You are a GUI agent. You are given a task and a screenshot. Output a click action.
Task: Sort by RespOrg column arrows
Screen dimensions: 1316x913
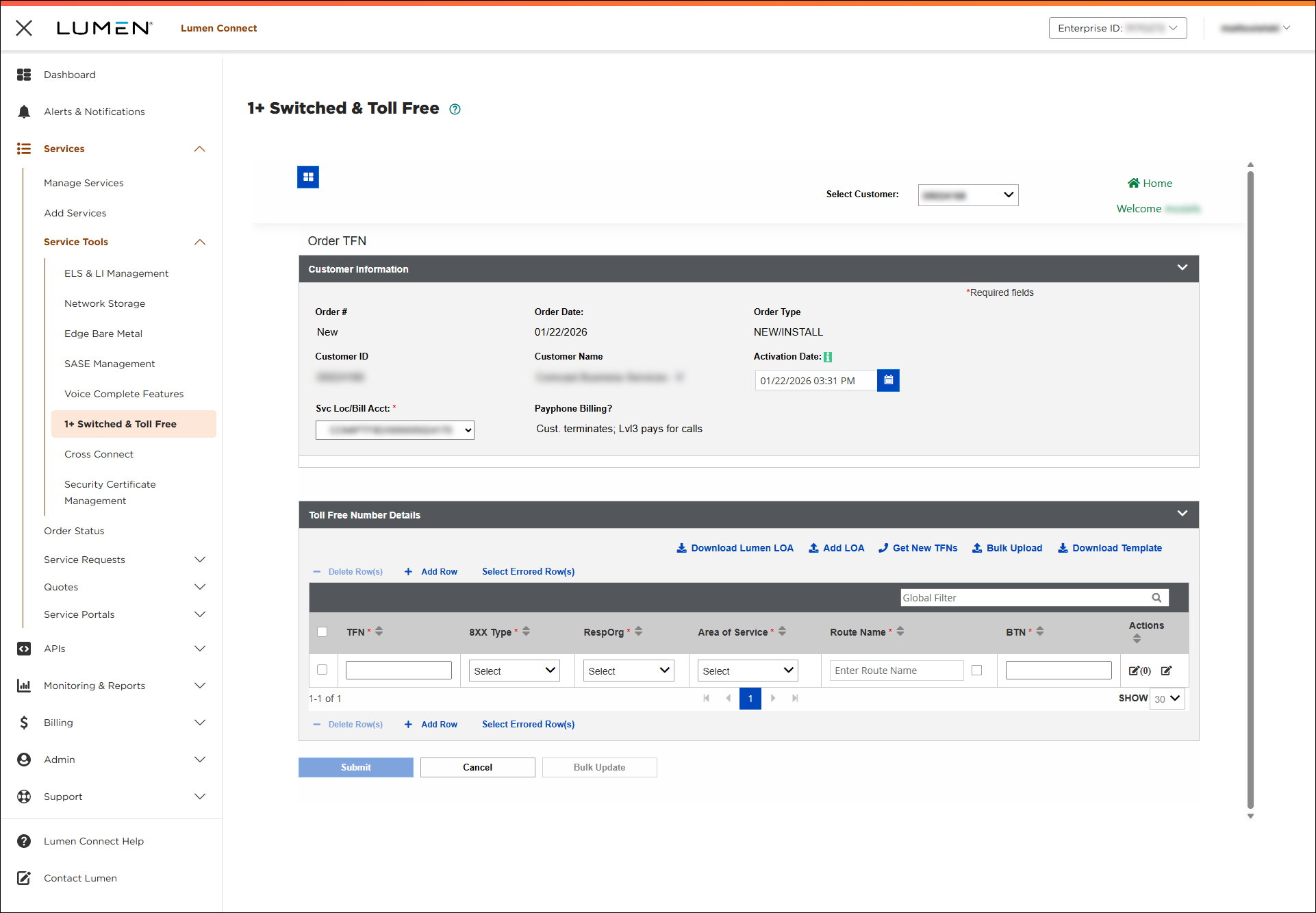tap(638, 631)
